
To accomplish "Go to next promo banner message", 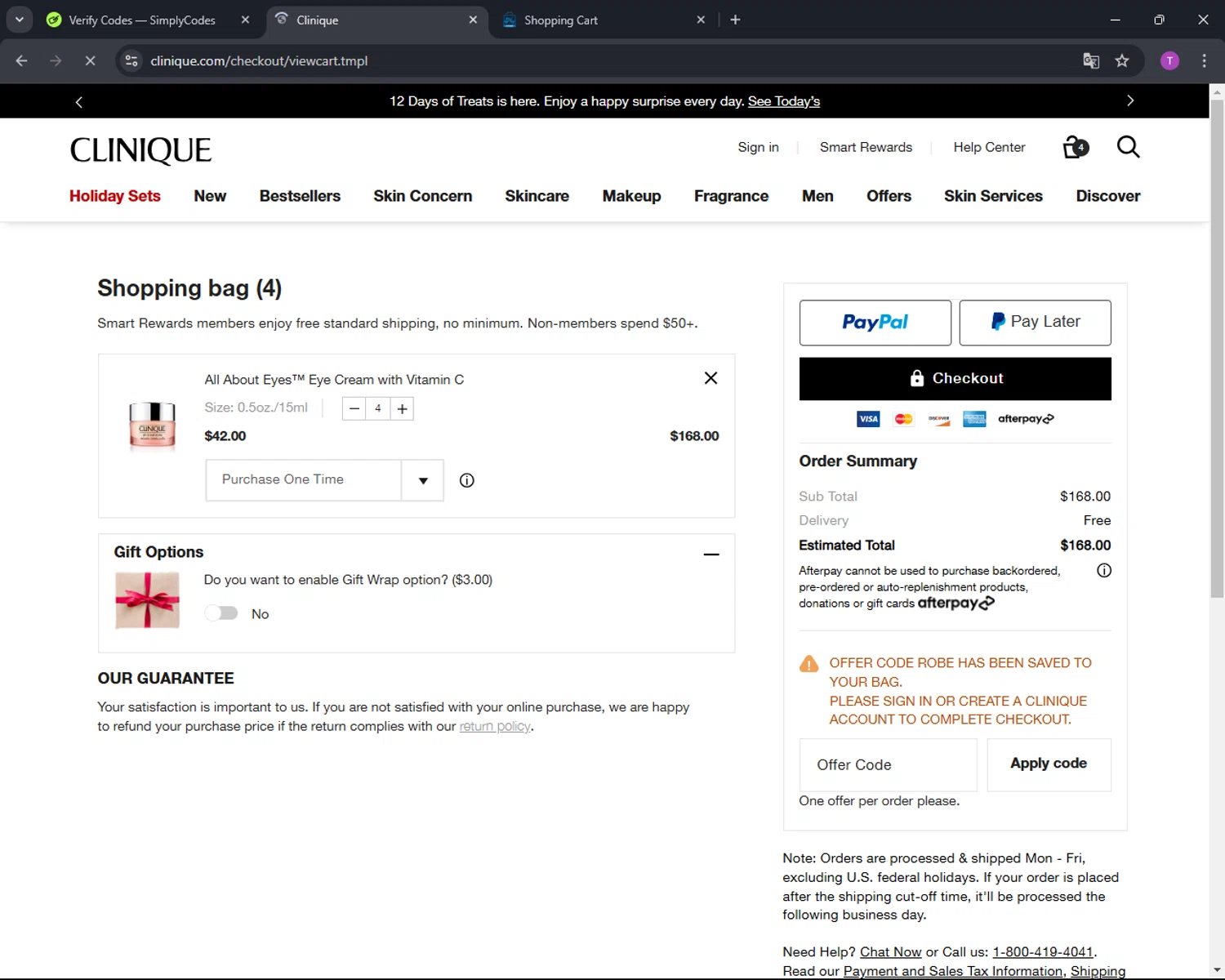I will pos(1130,100).
